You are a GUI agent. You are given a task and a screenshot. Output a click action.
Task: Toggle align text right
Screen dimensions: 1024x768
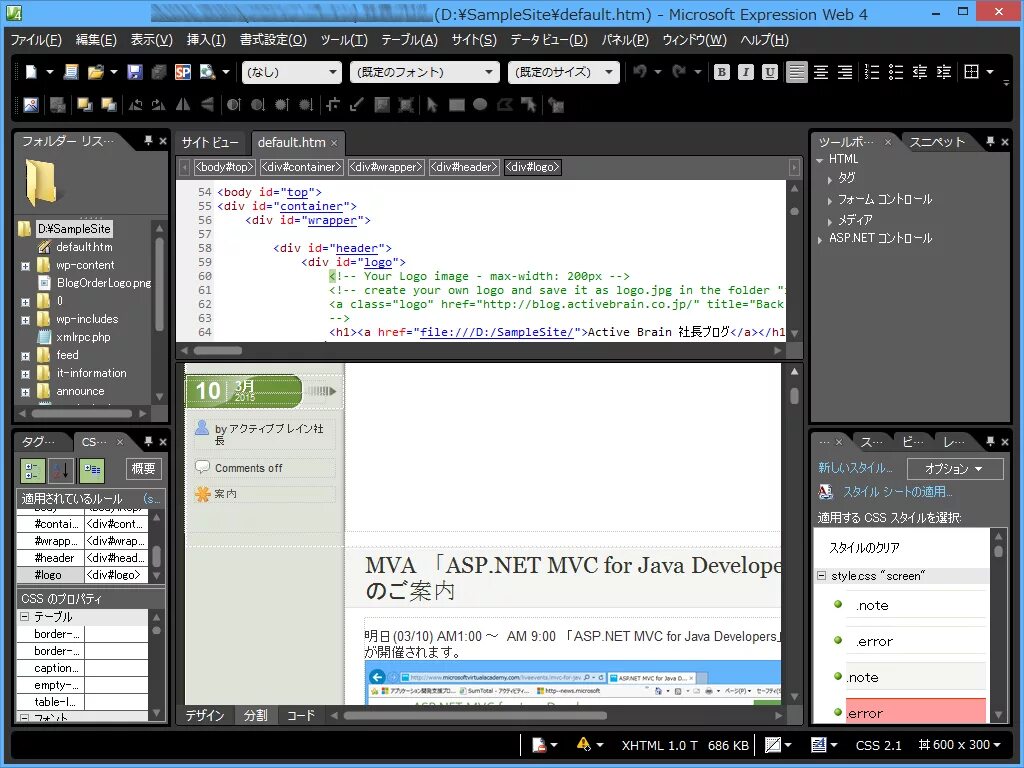coord(844,72)
